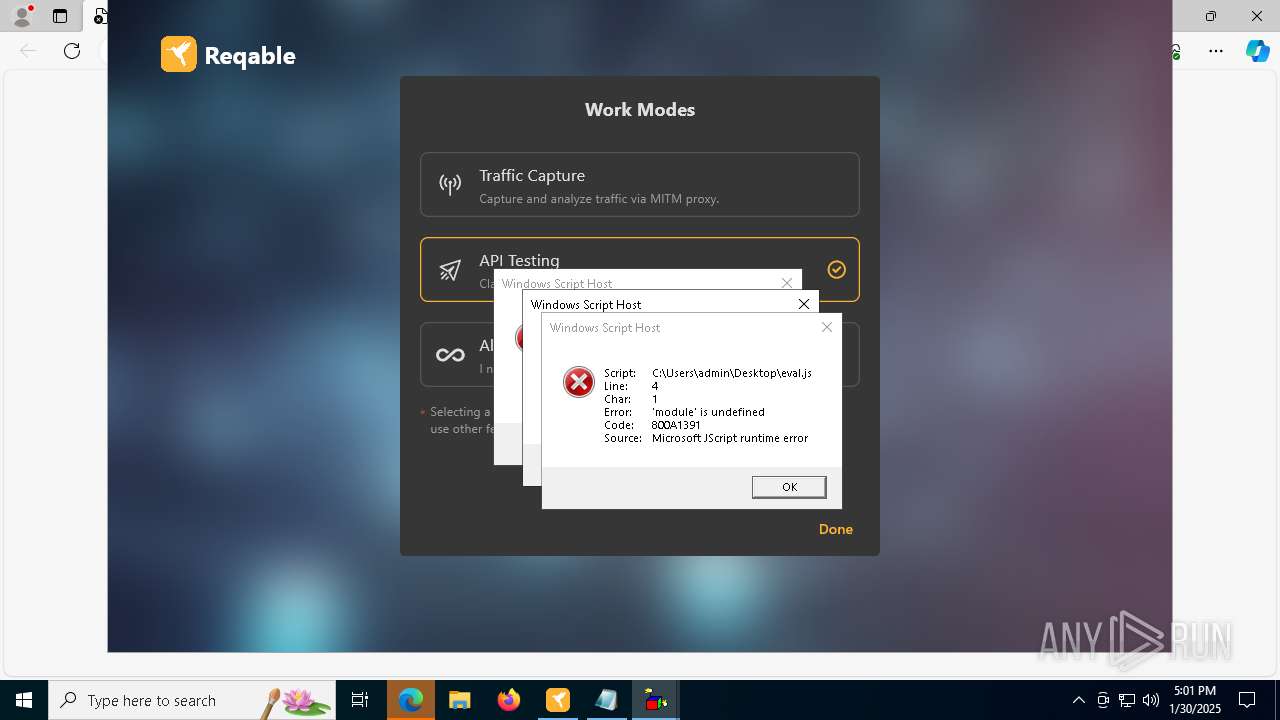Open the Edge profile avatar icon

pyautogui.click(x=22, y=15)
